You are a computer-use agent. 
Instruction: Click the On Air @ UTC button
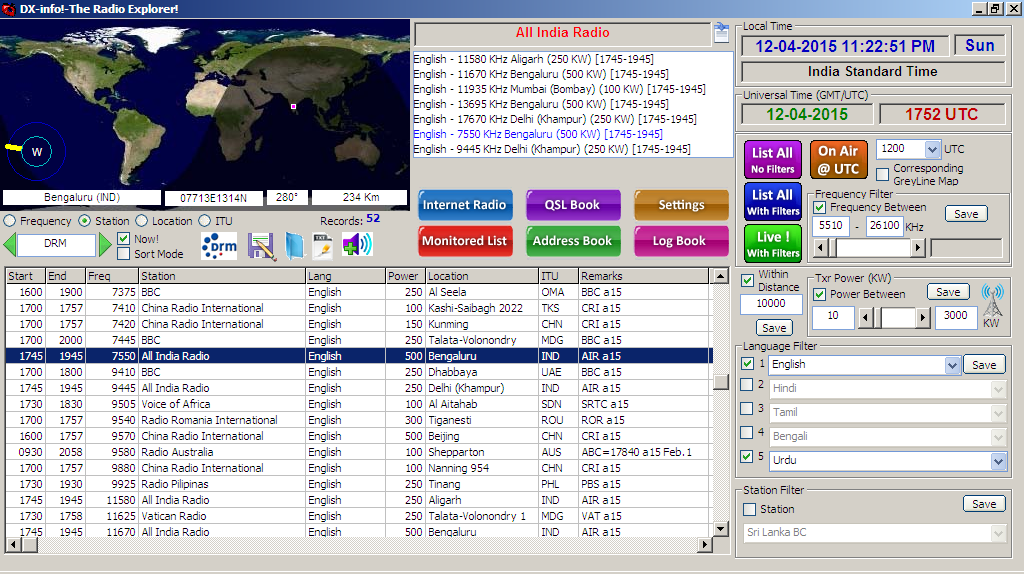pyautogui.click(x=839, y=159)
